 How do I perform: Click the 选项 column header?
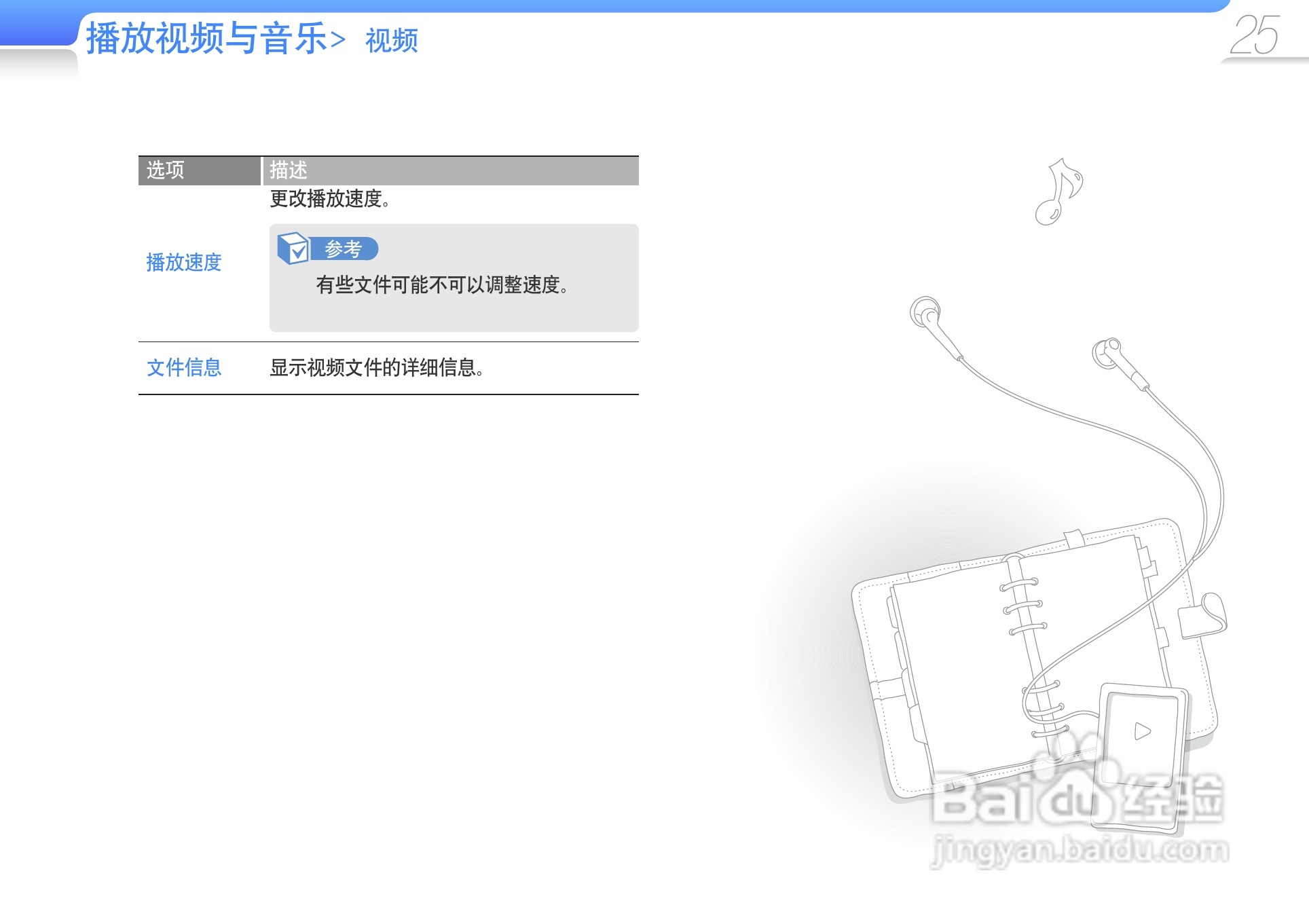166,170
